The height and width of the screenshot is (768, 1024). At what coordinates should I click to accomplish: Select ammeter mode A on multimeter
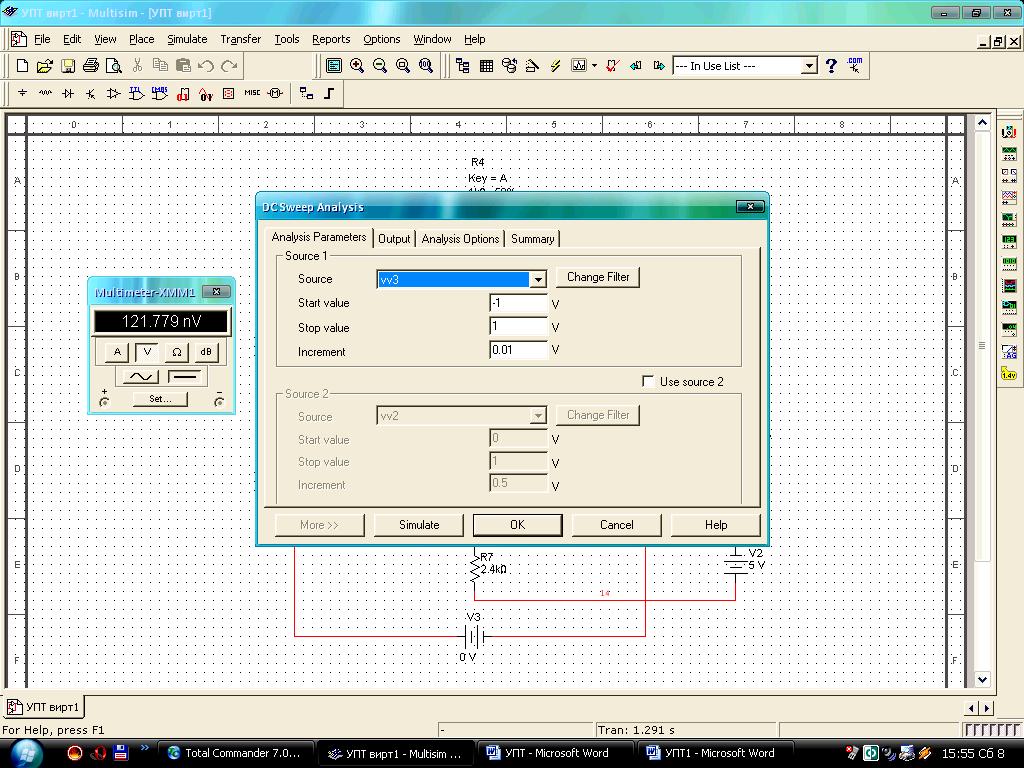(117, 352)
